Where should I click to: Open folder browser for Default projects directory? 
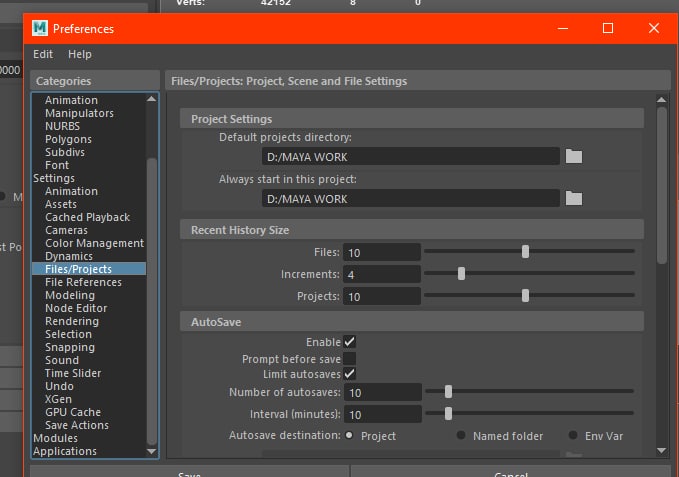tap(574, 156)
